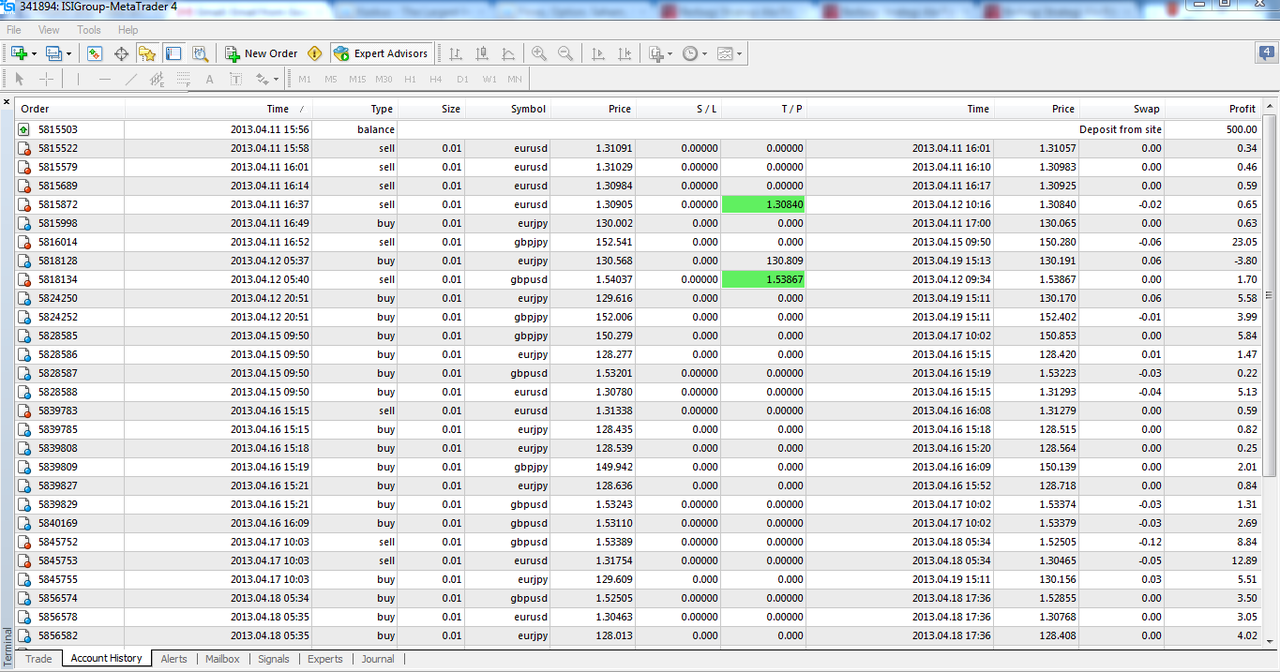Open the View menu
This screenshot has height=672, width=1280.
coord(49,30)
